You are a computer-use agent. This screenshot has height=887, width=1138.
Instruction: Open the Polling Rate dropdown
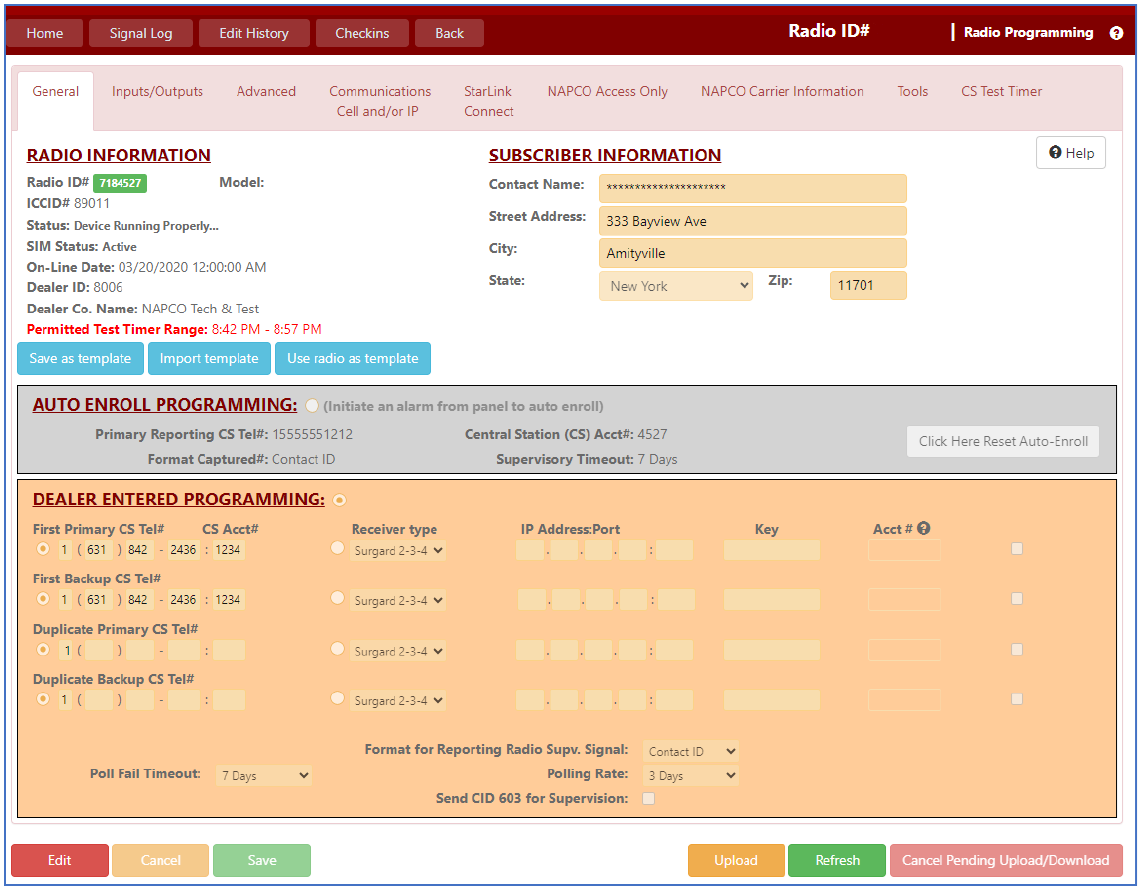pyautogui.click(x=691, y=775)
